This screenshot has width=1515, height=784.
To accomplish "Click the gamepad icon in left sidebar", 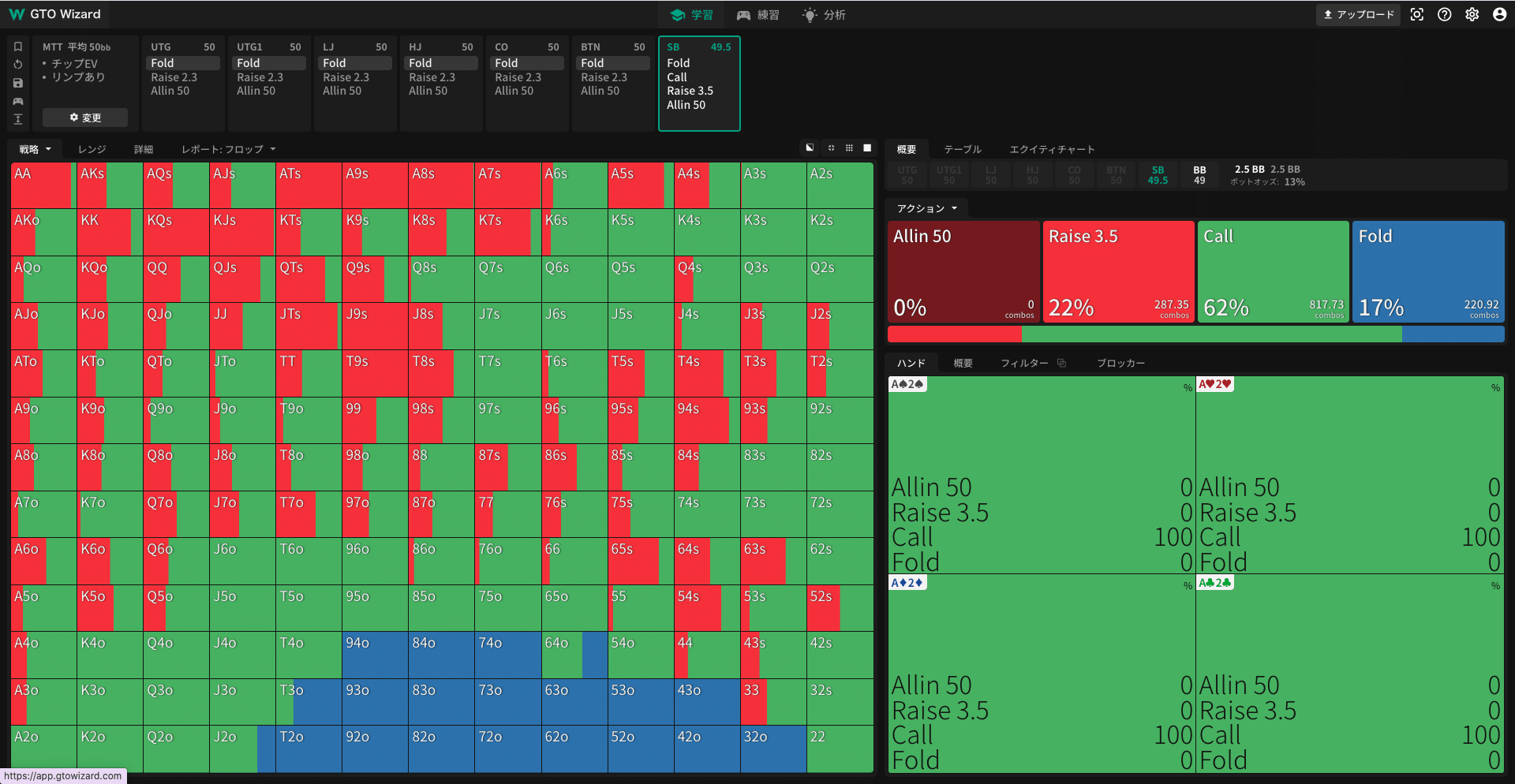I will coord(18,101).
